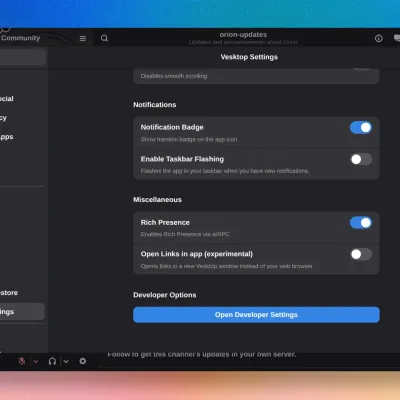The width and height of the screenshot is (400, 400).
Task: Click the Miscellaneous section heading
Action: (157, 200)
